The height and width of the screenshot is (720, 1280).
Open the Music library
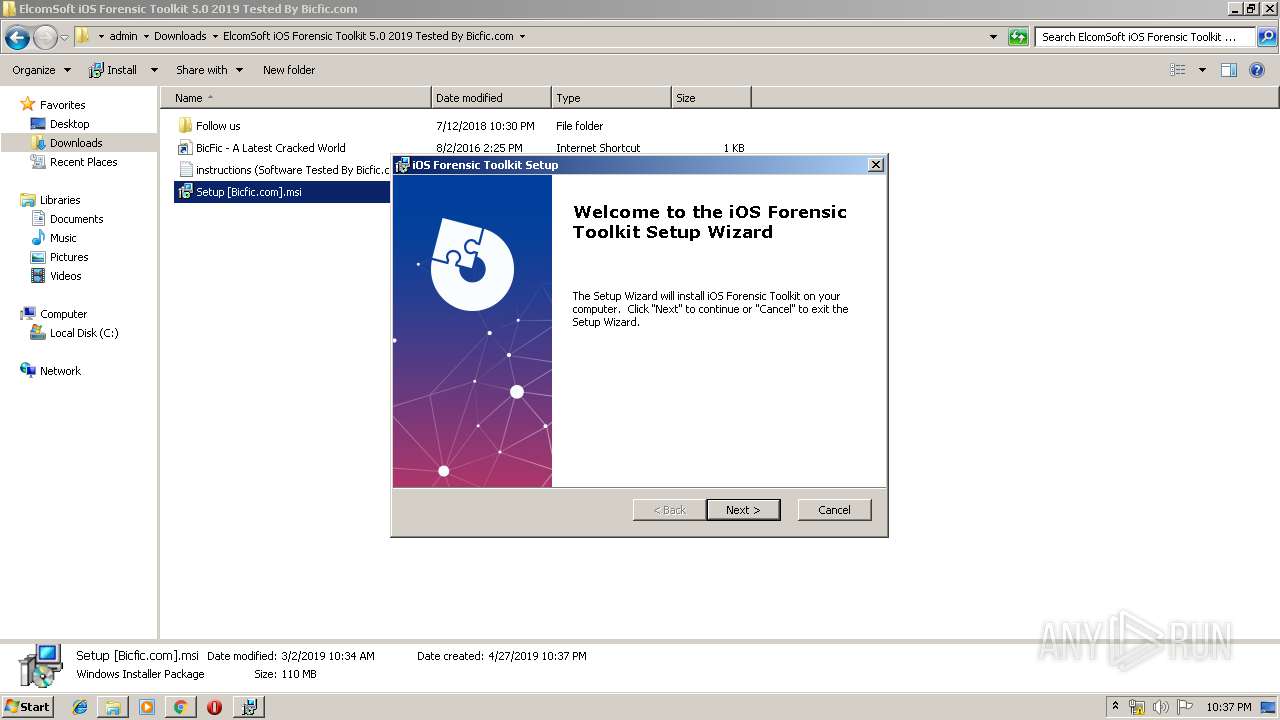[x=63, y=238]
